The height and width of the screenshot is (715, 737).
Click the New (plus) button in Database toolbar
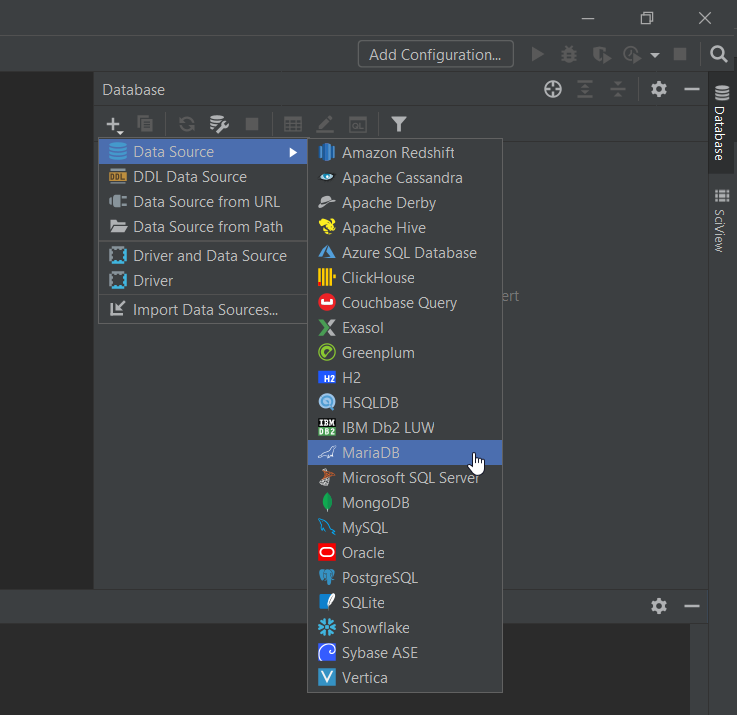(x=114, y=125)
